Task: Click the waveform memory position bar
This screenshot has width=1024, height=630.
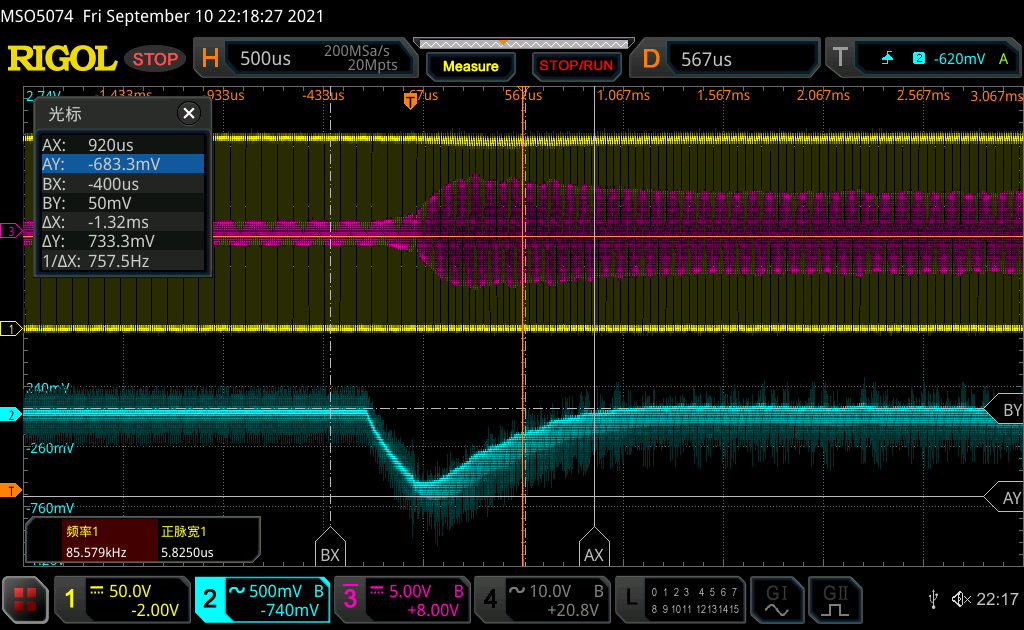Action: click(x=522, y=44)
